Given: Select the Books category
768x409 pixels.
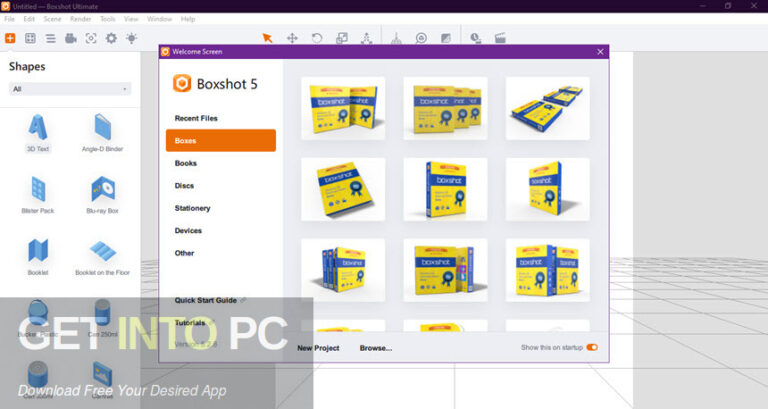Looking at the screenshot, I should click(x=221, y=163).
